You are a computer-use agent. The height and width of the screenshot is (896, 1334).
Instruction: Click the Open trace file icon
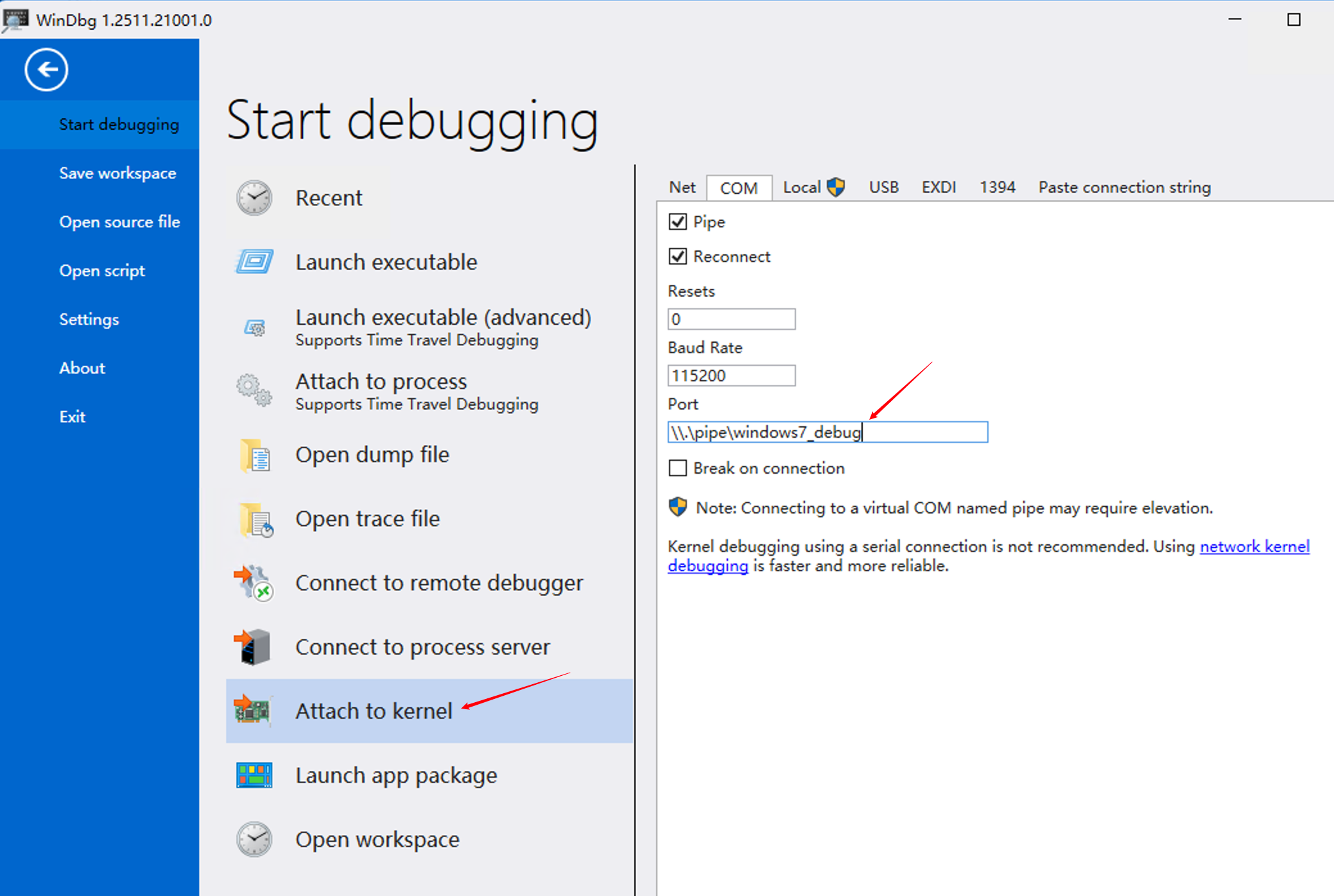[256, 519]
